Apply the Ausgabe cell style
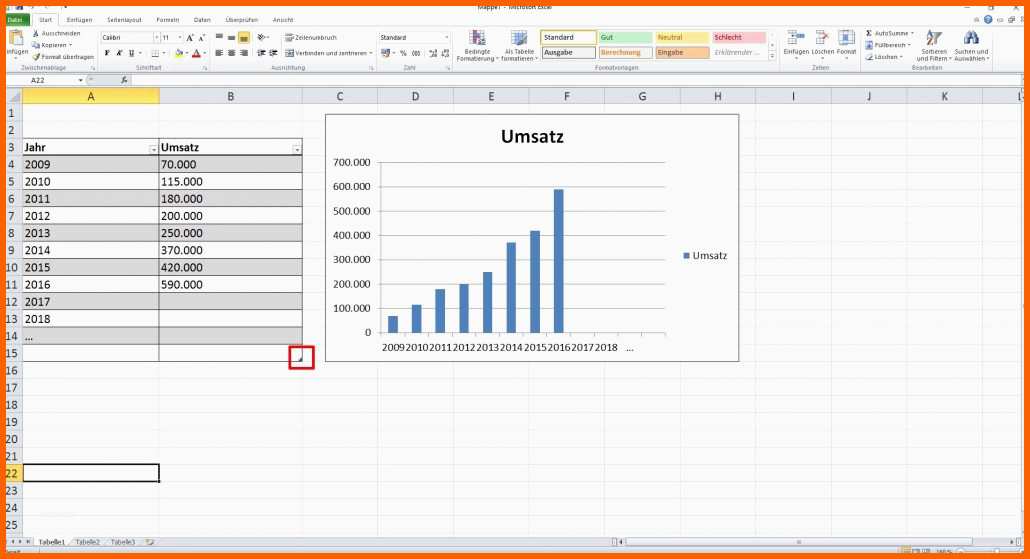Image resolution: width=1030 pixels, height=559 pixels. click(x=569, y=53)
